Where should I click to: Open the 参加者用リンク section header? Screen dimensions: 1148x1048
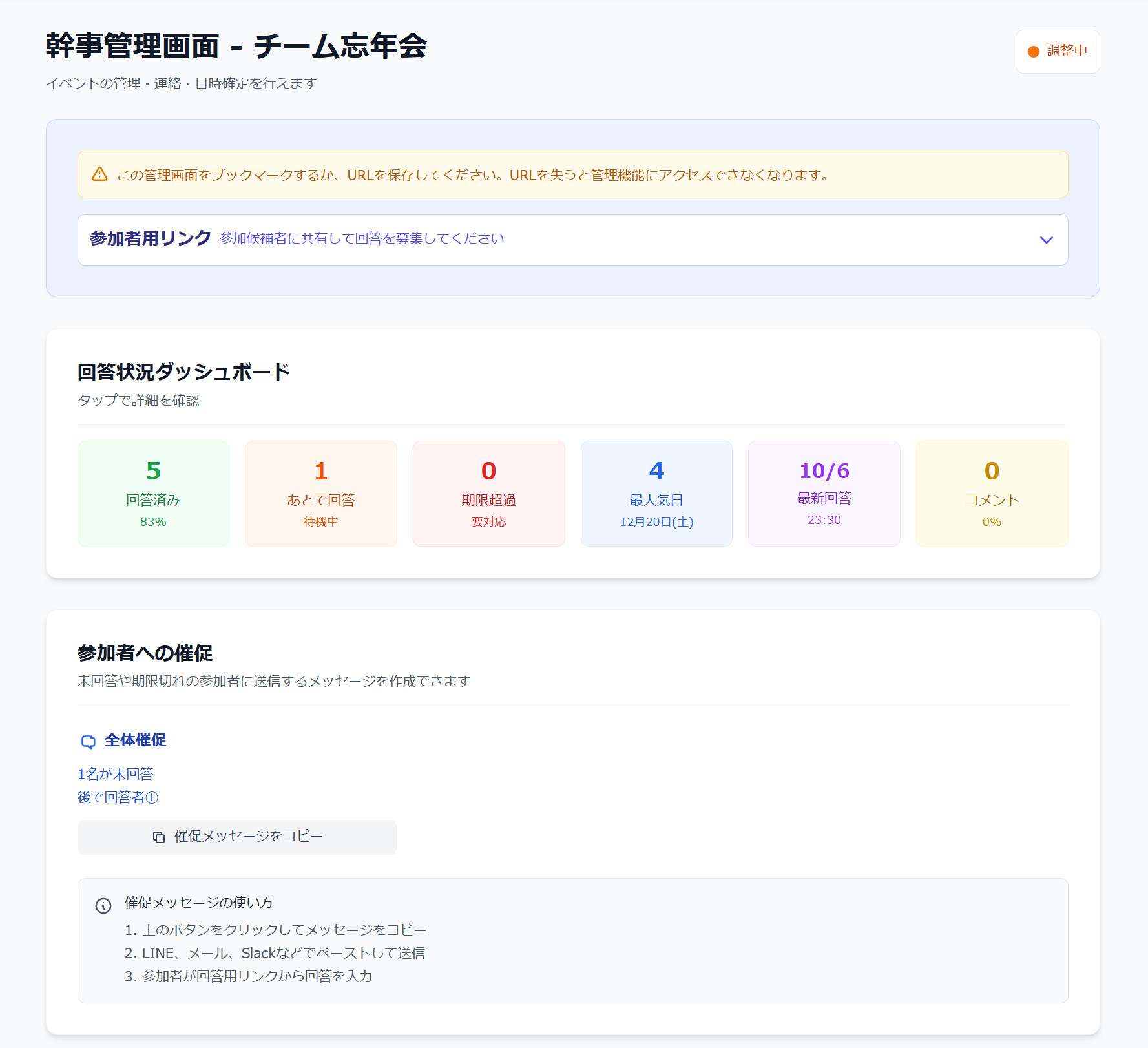[x=150, y=238]
